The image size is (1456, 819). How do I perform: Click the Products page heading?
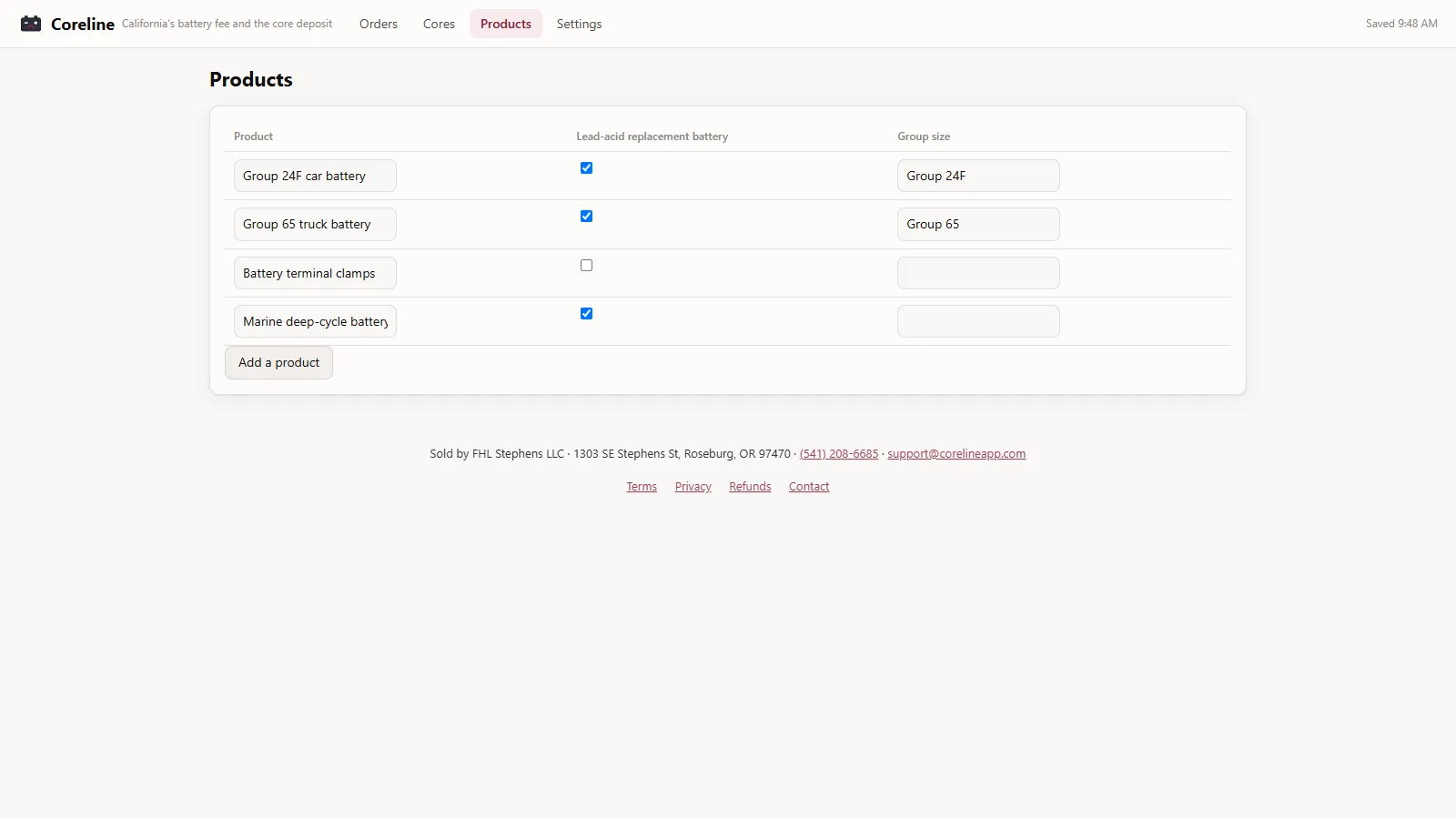coord(251,79)
